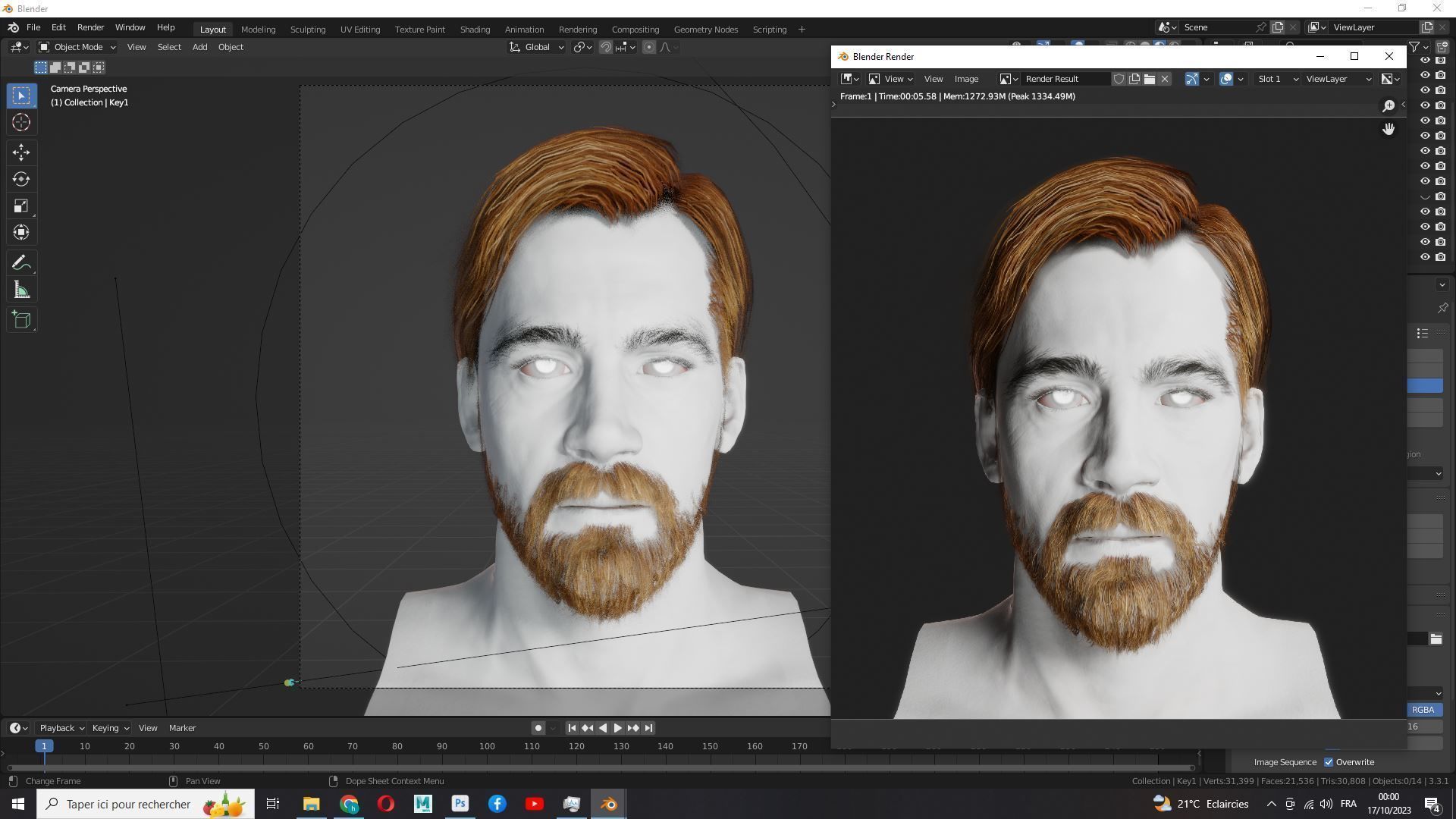The height and width of the screenshot is (819, 1456).
Task: Open the Add menu in 3D viewport
Action: tap(199, 47)
